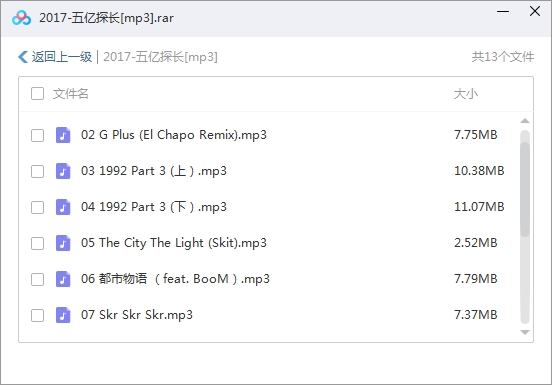
Task: Click music icon for The City The Light
Action: (x=63, y=243)
